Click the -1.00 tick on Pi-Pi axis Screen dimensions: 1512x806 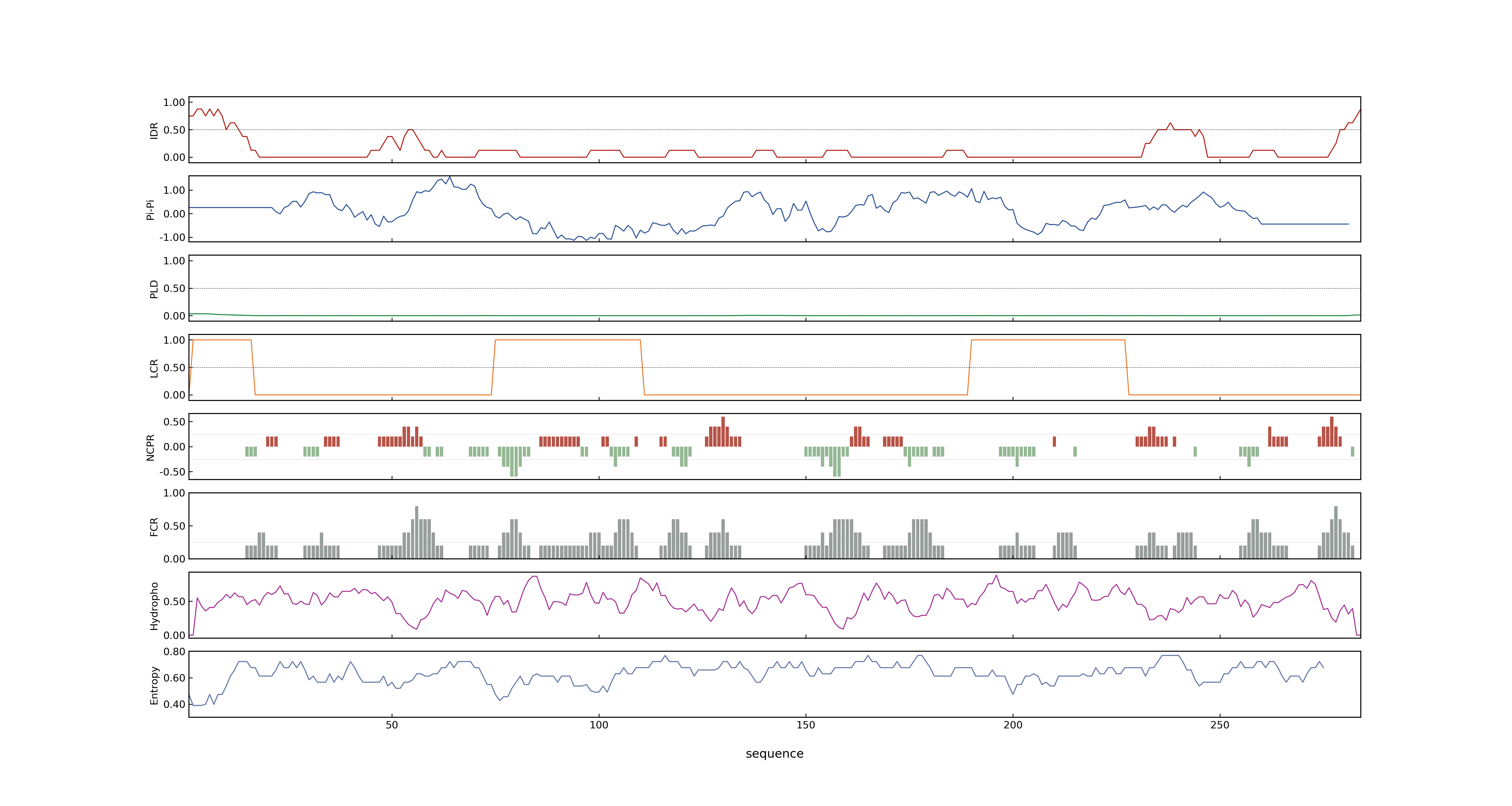(172, 237)
